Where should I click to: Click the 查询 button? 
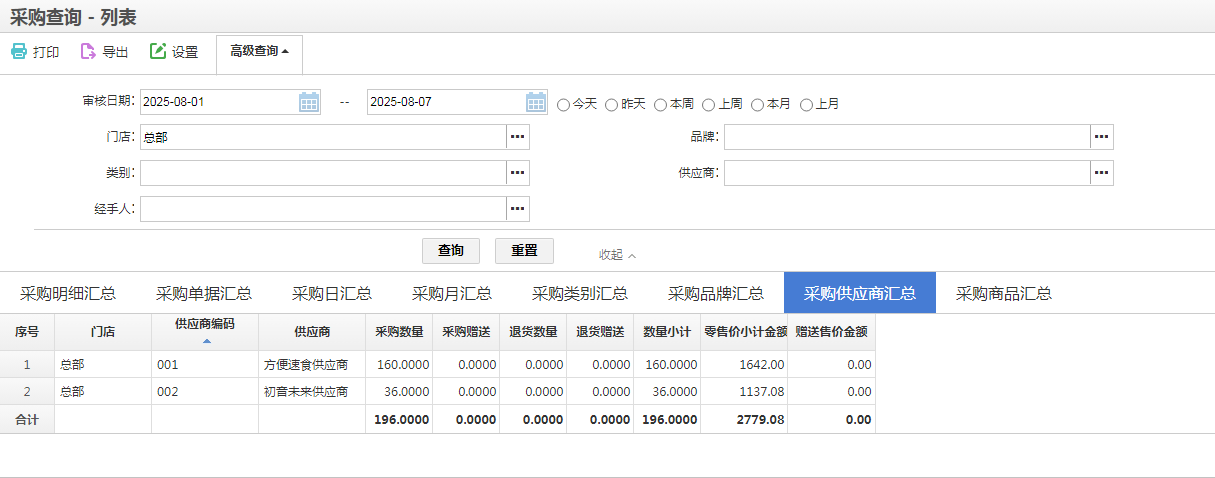(451, 250)
